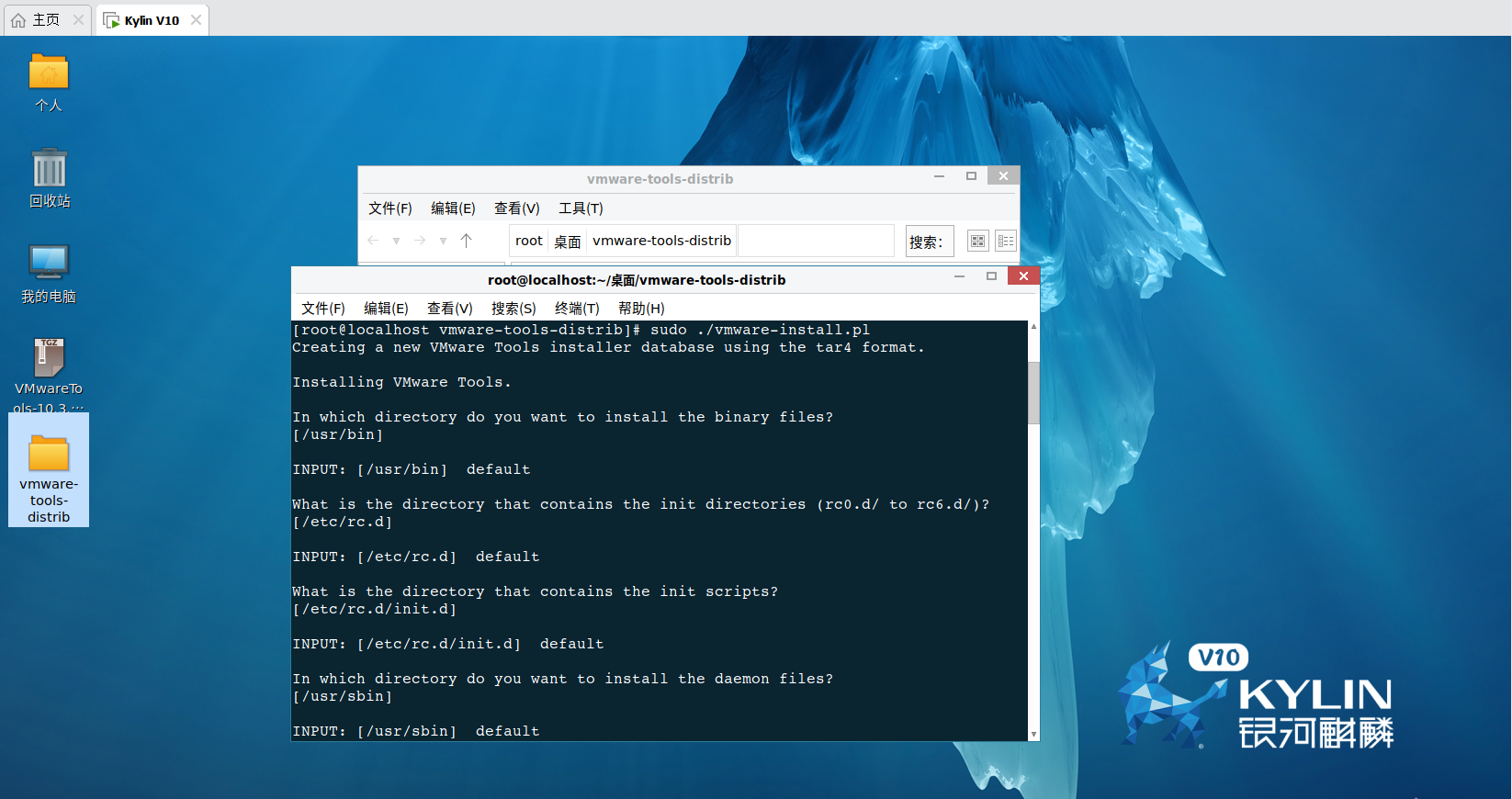Click the 桌面 breadcrumb in path bar
Viewport: 1512px width, 799px height.
point(568,241)
